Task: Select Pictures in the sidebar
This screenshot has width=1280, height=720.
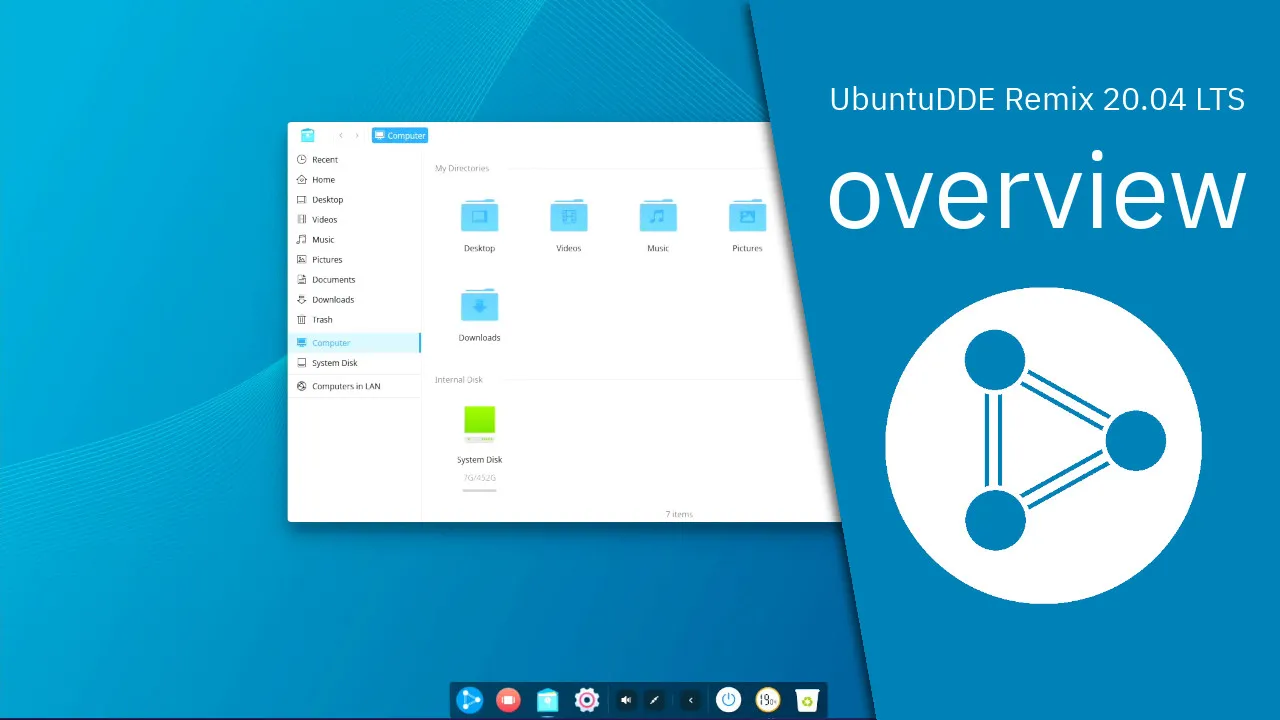Action: coord(354,260)
